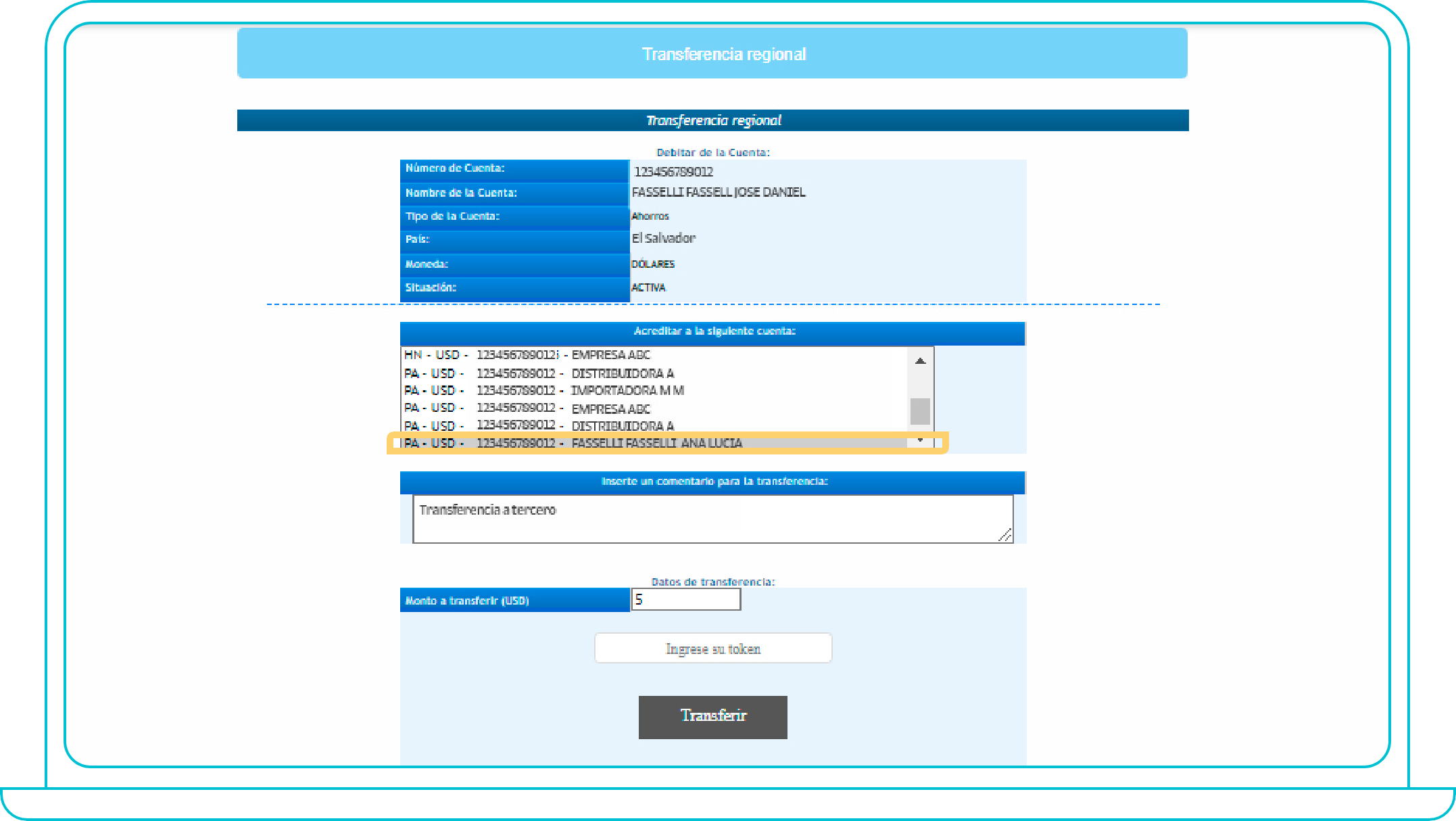Image resolution: width=1456 pixels, height=821 pixels.
Task: Click the comment box resize handle
Action: tap(1005, 535)
